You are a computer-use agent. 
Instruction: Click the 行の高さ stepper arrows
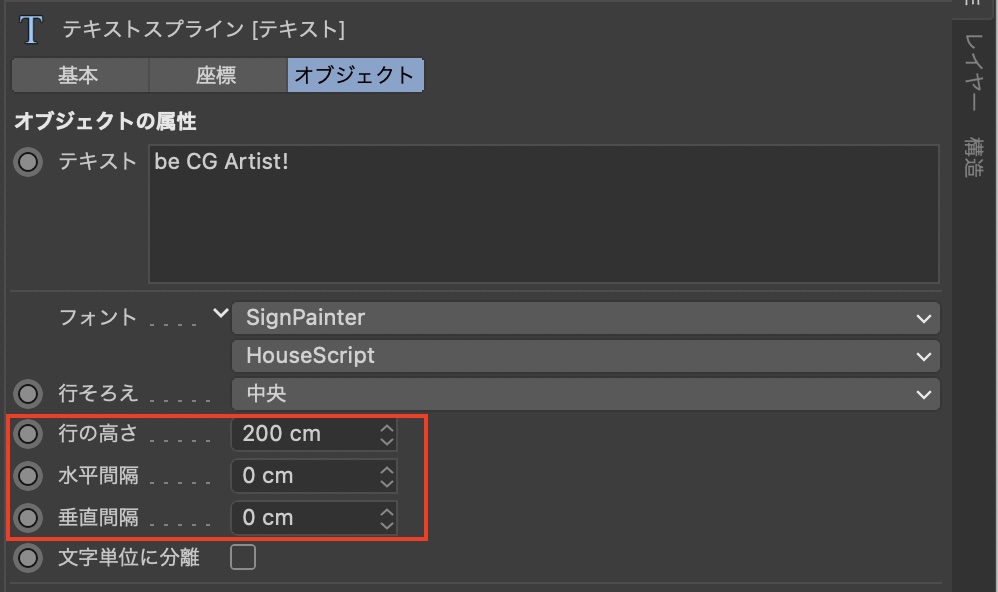387,434
